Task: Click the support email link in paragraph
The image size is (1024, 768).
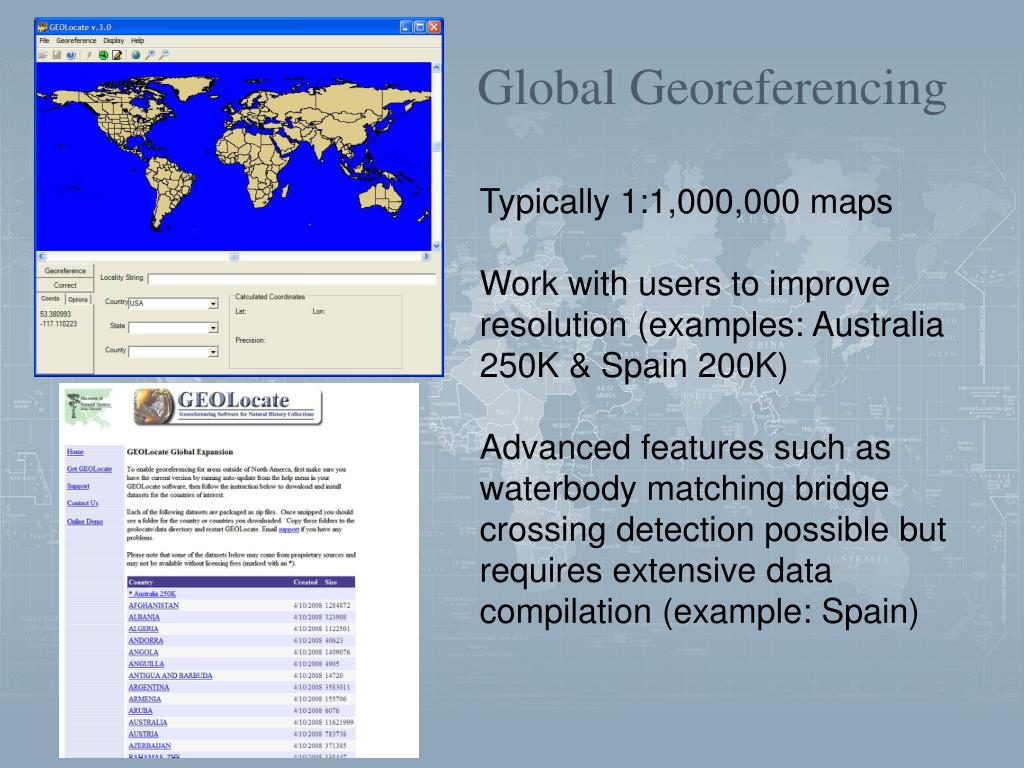Action: pos(289,529)
